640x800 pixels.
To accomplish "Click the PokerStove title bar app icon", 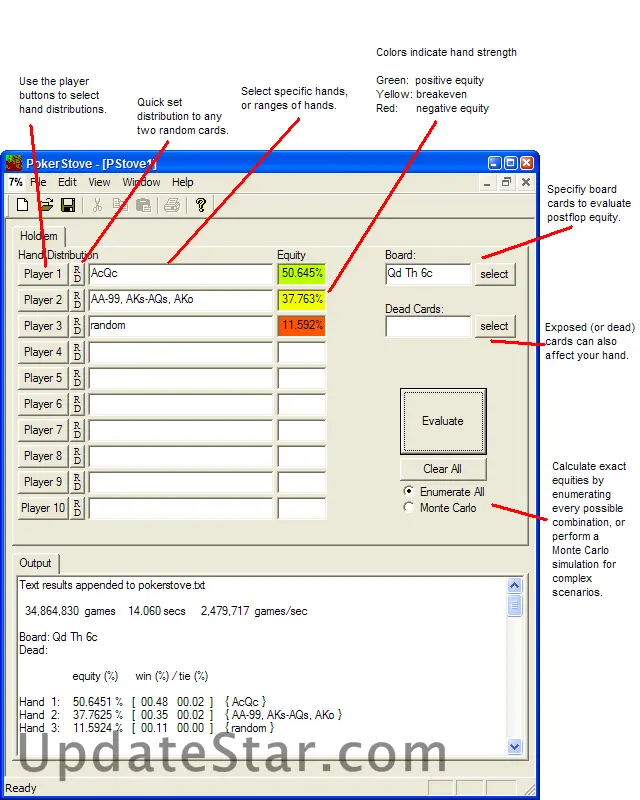I will [14, 163].
